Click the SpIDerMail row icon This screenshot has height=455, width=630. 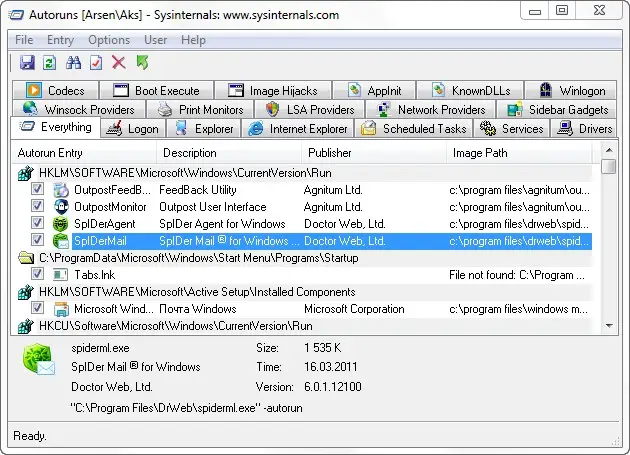click(61, 241)
